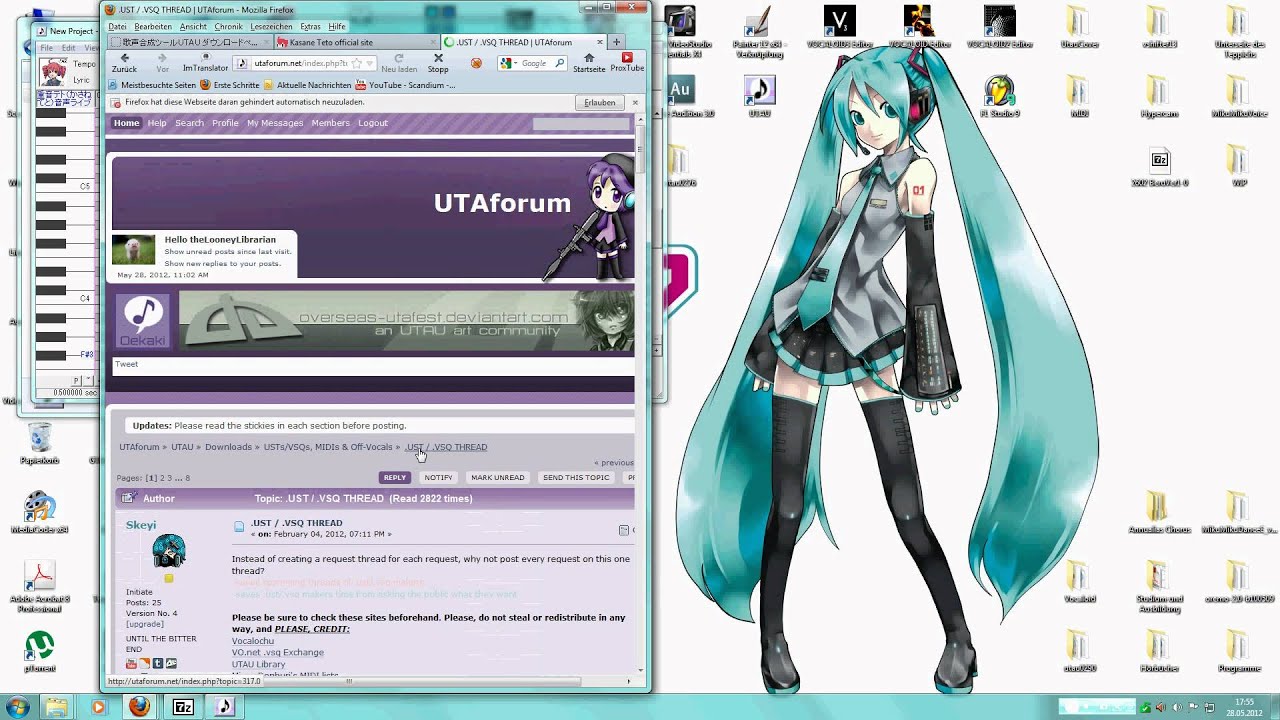1280x720 pixels.
Task: Open the VOCALOID2 Editor desktop shortcut
Action: coord(1000,28)
